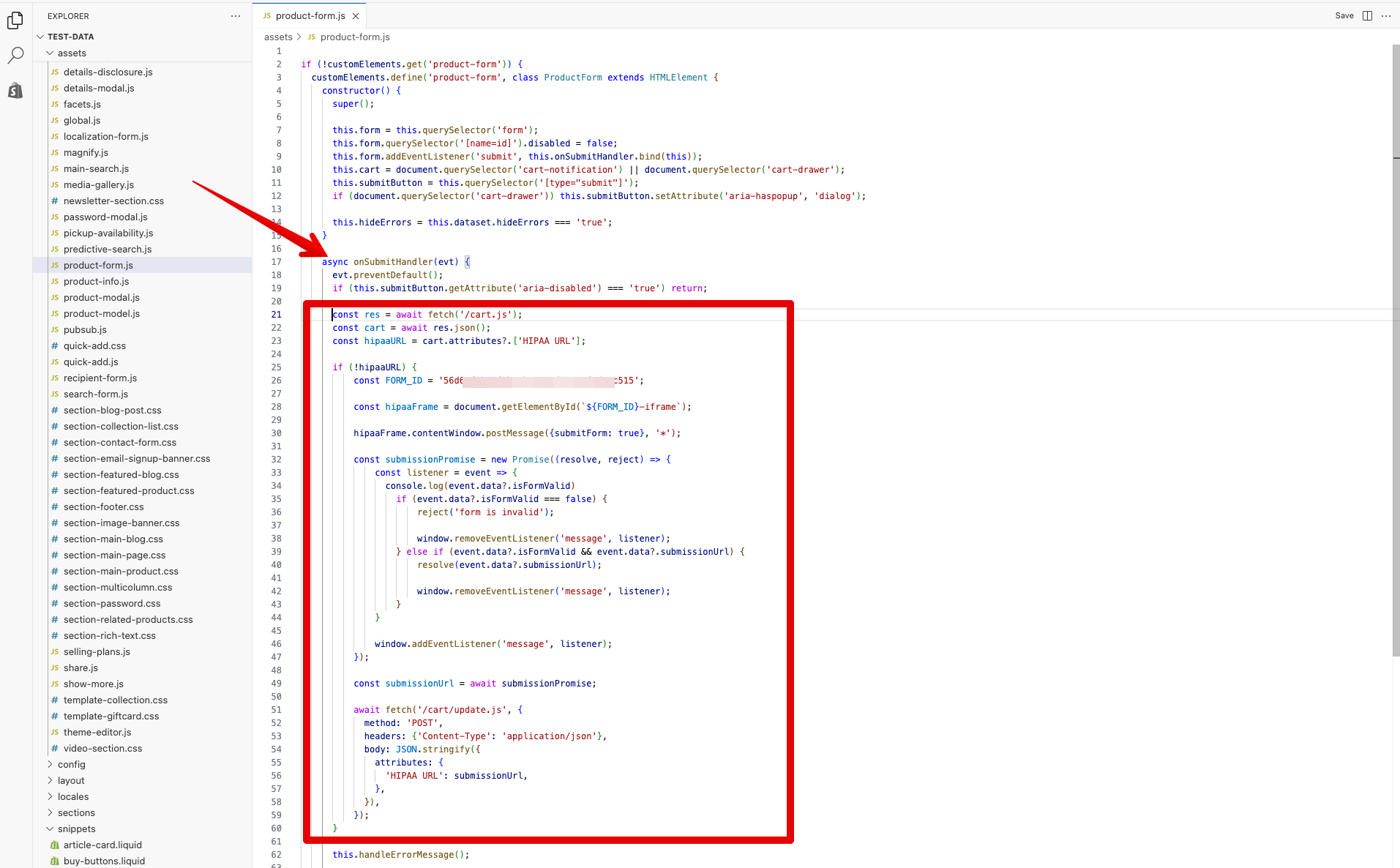This screenshot has height=868, width=1400.
Task: Open the Shopify bag icon in activity bar
Action: tap(15, 91)
